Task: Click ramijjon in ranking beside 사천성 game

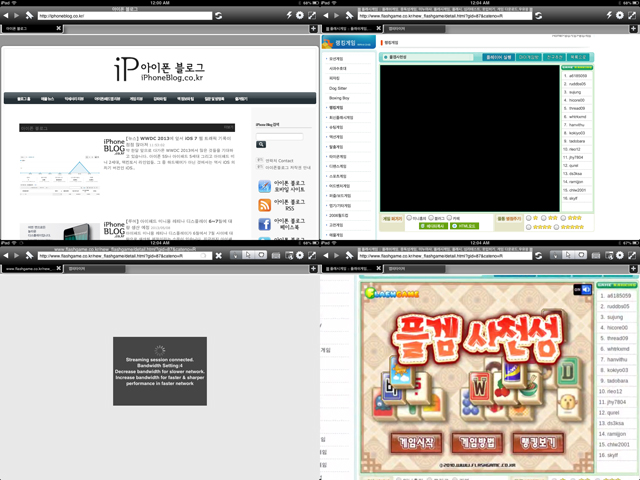Action: [617, 434]
